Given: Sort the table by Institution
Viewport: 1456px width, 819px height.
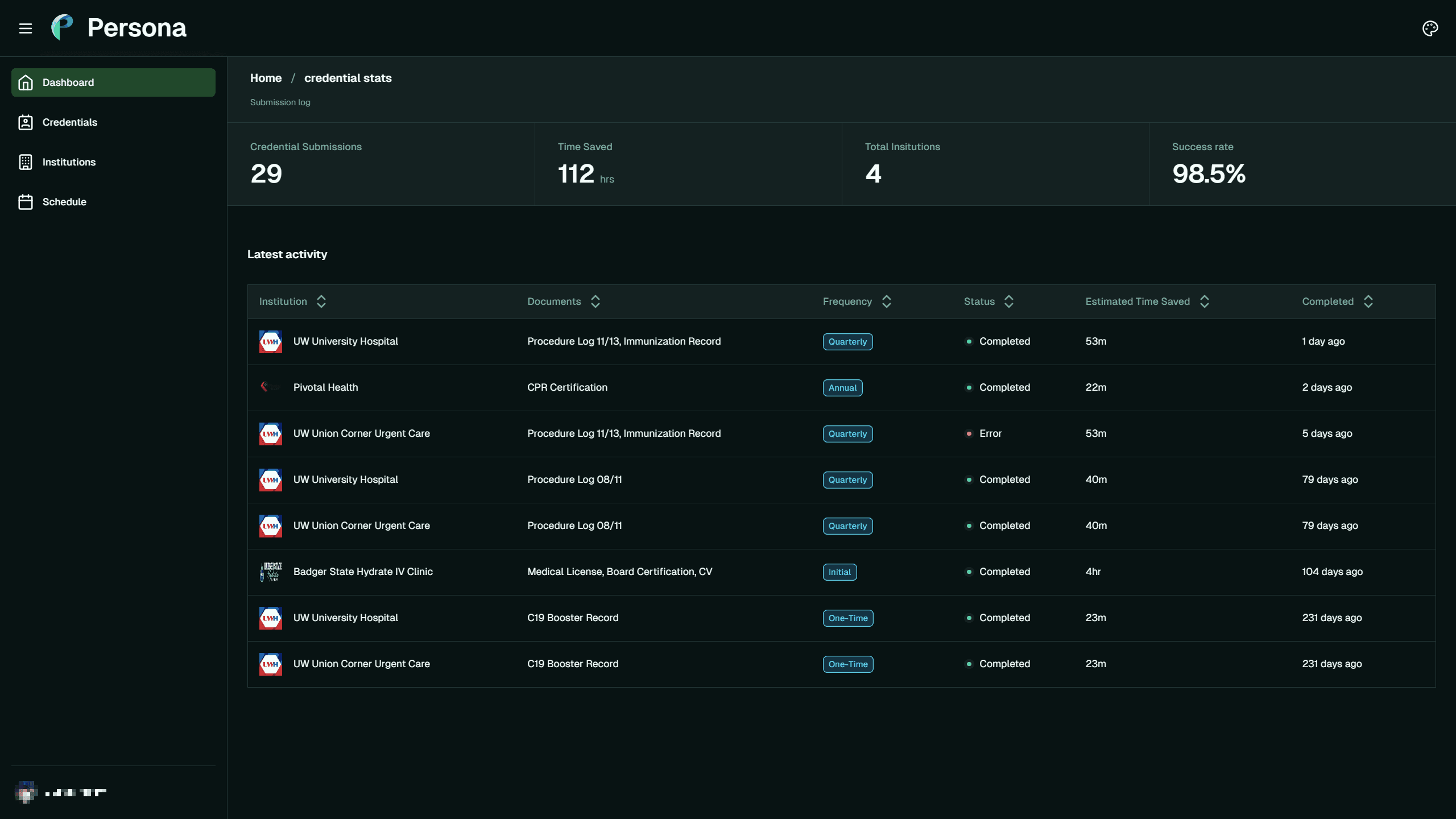Looking at the screenshot, I should [321, 301].
